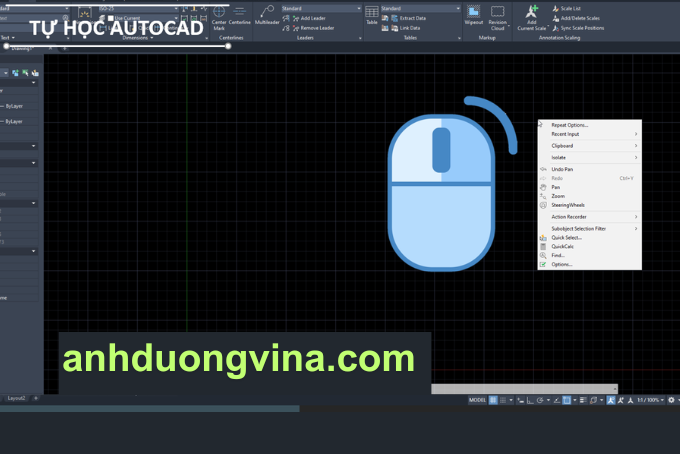Click Add Current Scale icon
680x454 pixels.
pyautogui.click(x=532, y=16)
